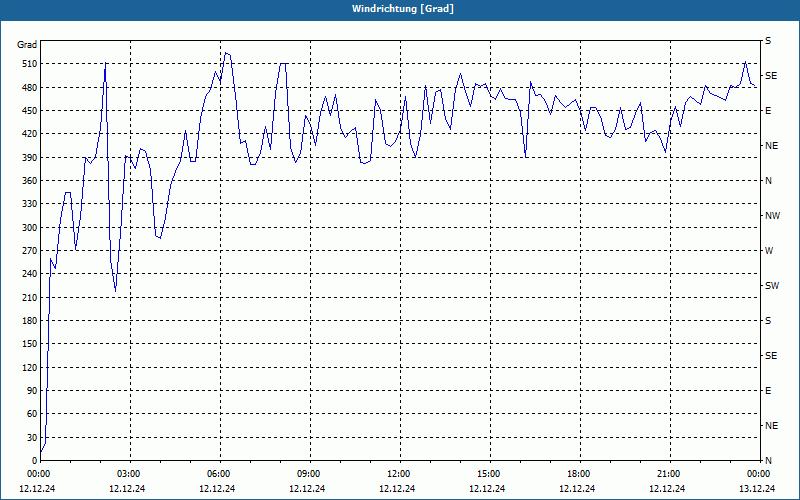Select the 150 y-axis value
This screenshot has width=800, height=500.
pos(30,344)
